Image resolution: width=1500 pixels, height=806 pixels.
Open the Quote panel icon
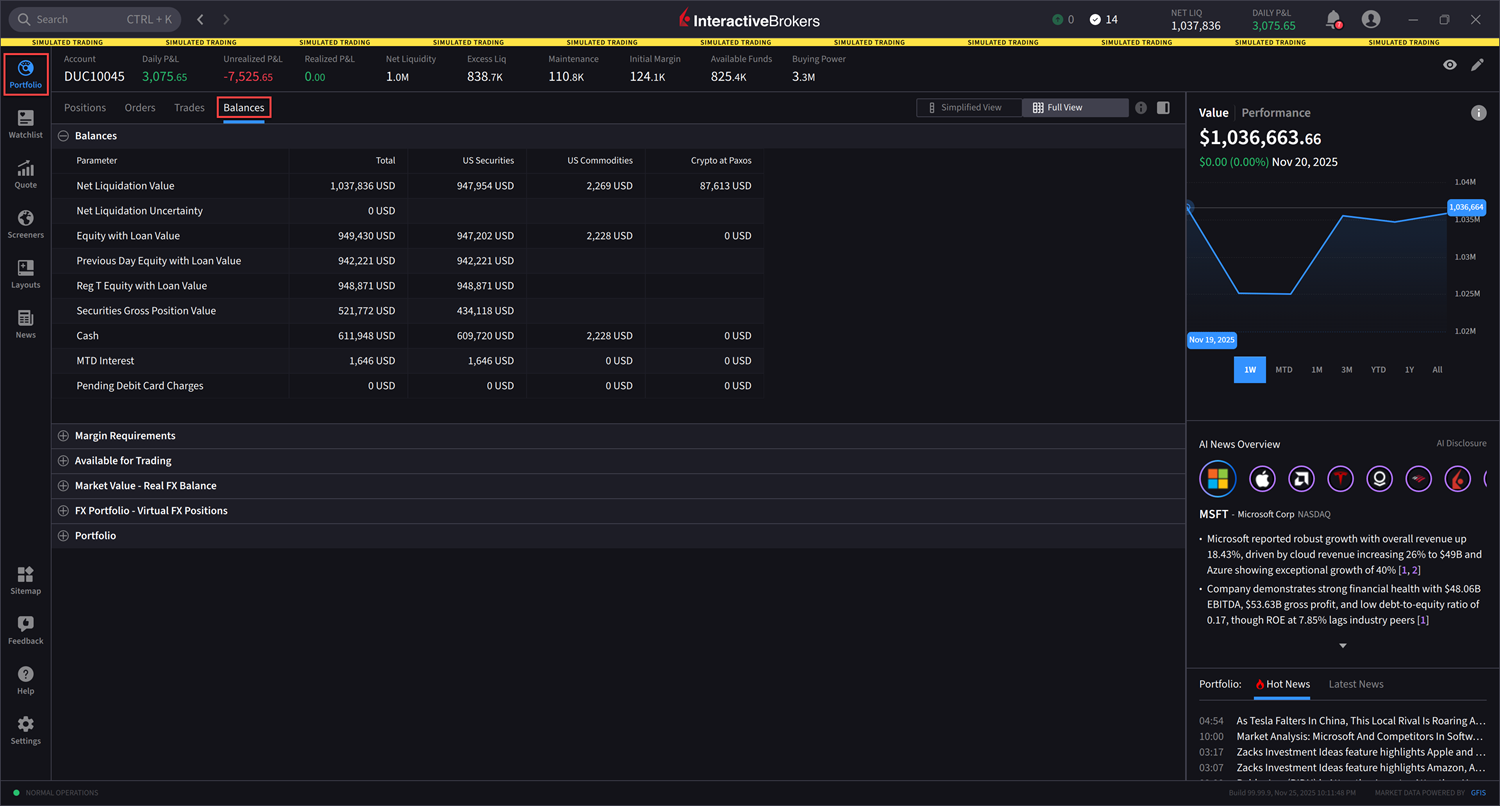point(25,174)
